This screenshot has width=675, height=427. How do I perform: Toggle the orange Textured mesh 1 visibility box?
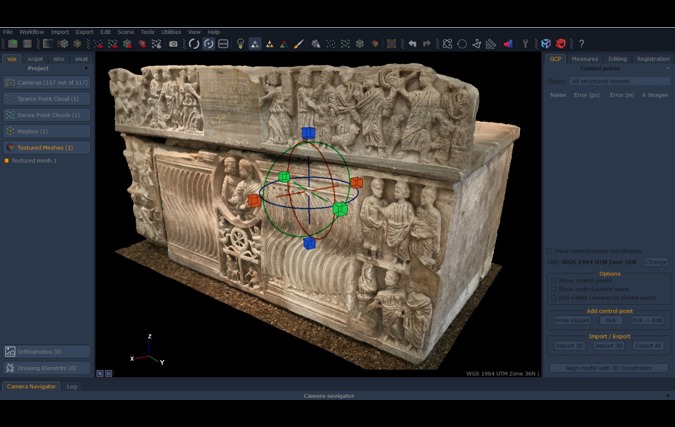click(x=6, y=161)
